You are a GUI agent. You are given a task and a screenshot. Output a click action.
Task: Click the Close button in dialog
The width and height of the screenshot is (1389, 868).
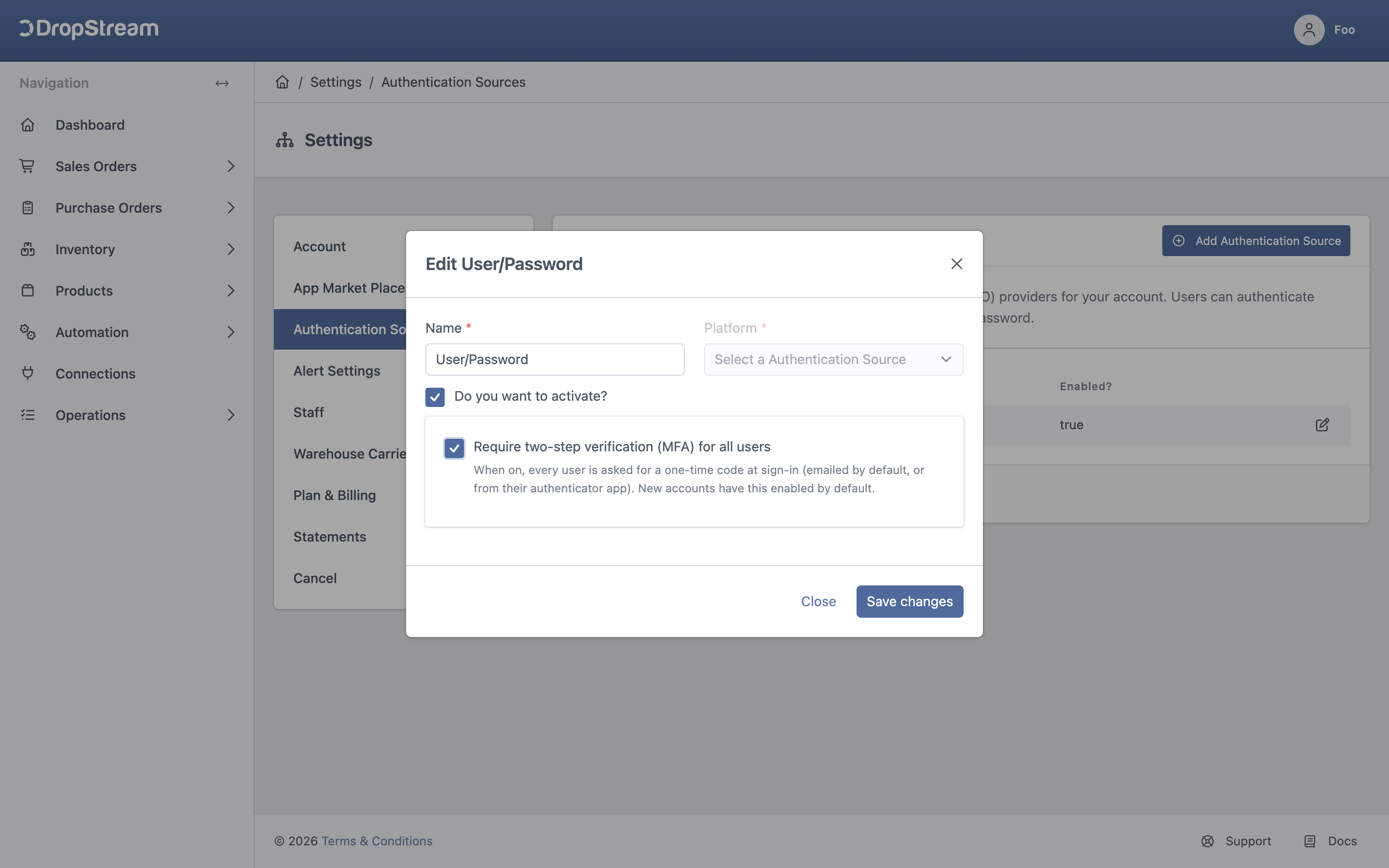(x=818, y=601)
